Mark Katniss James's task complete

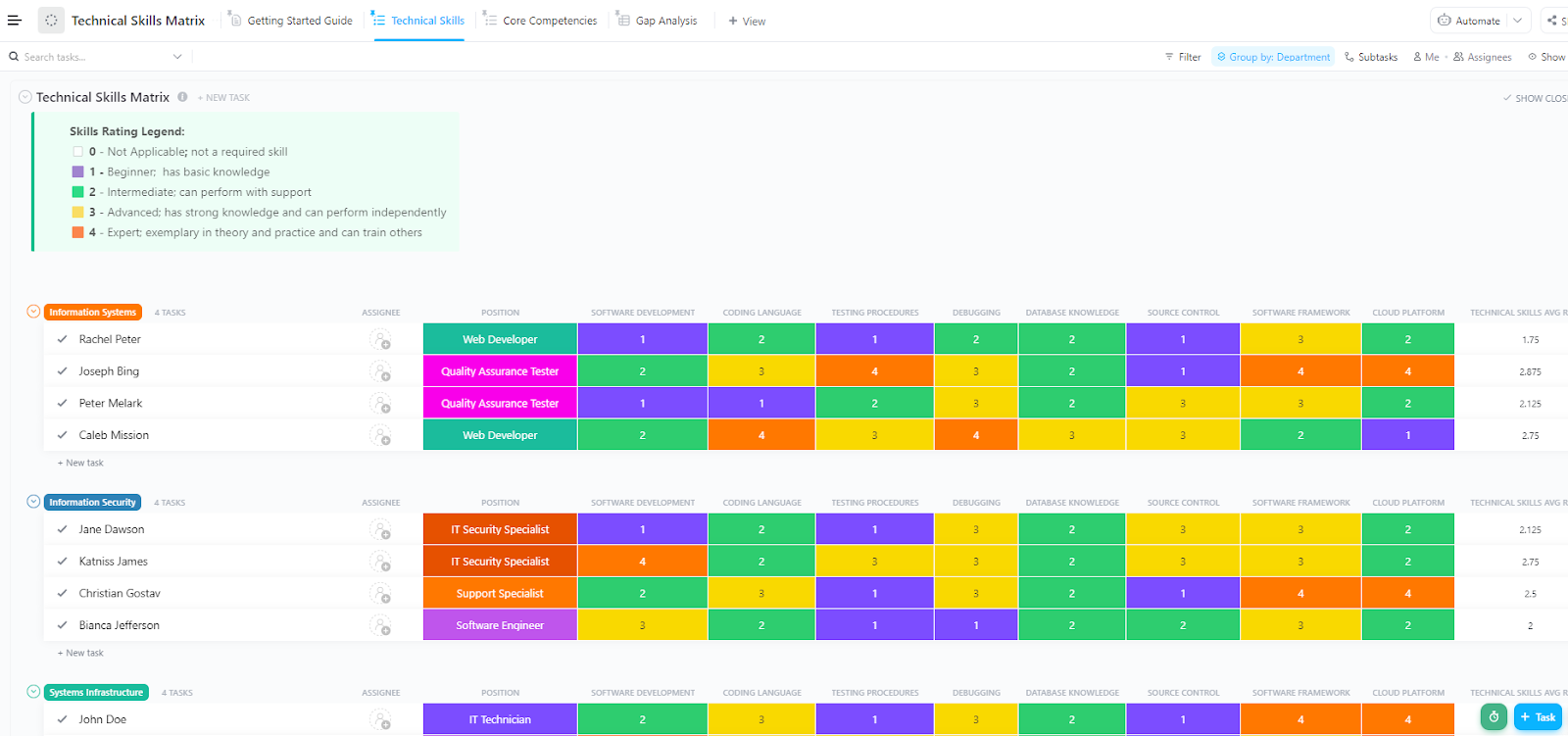click(x=62, y=562)
